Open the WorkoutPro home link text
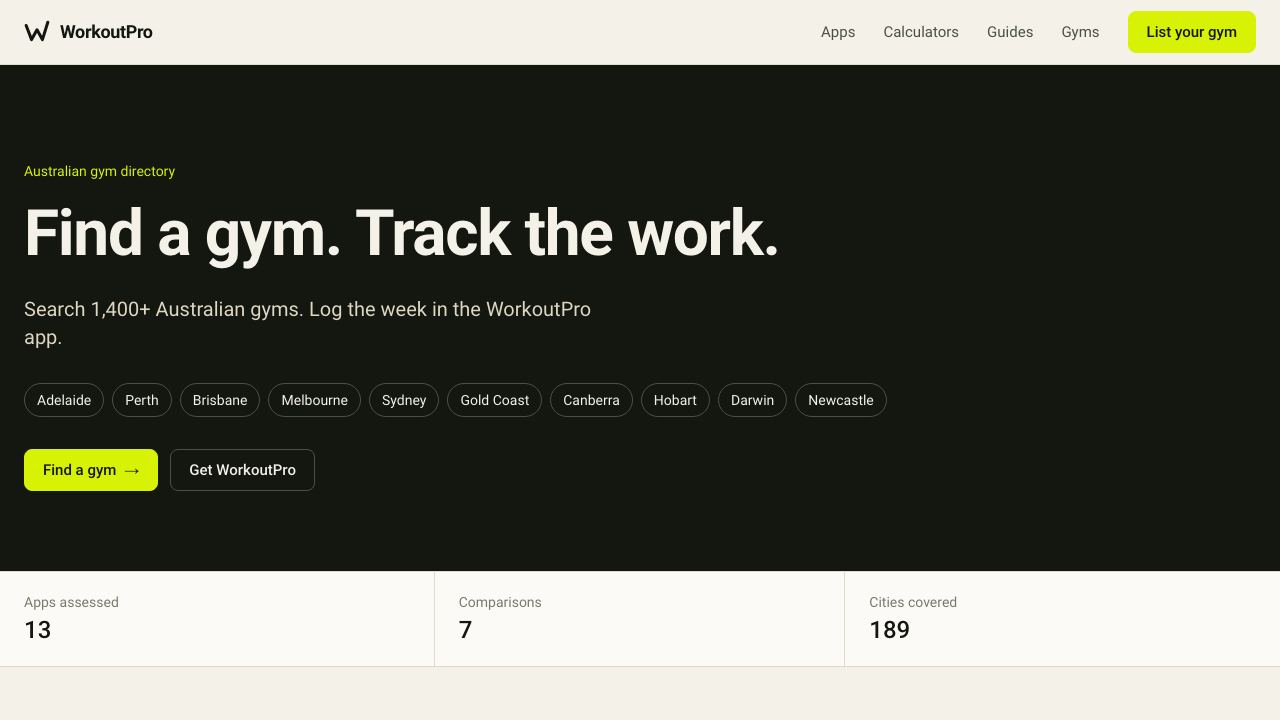The height and width of the screenshot is (720, 1280). [106, 32]
